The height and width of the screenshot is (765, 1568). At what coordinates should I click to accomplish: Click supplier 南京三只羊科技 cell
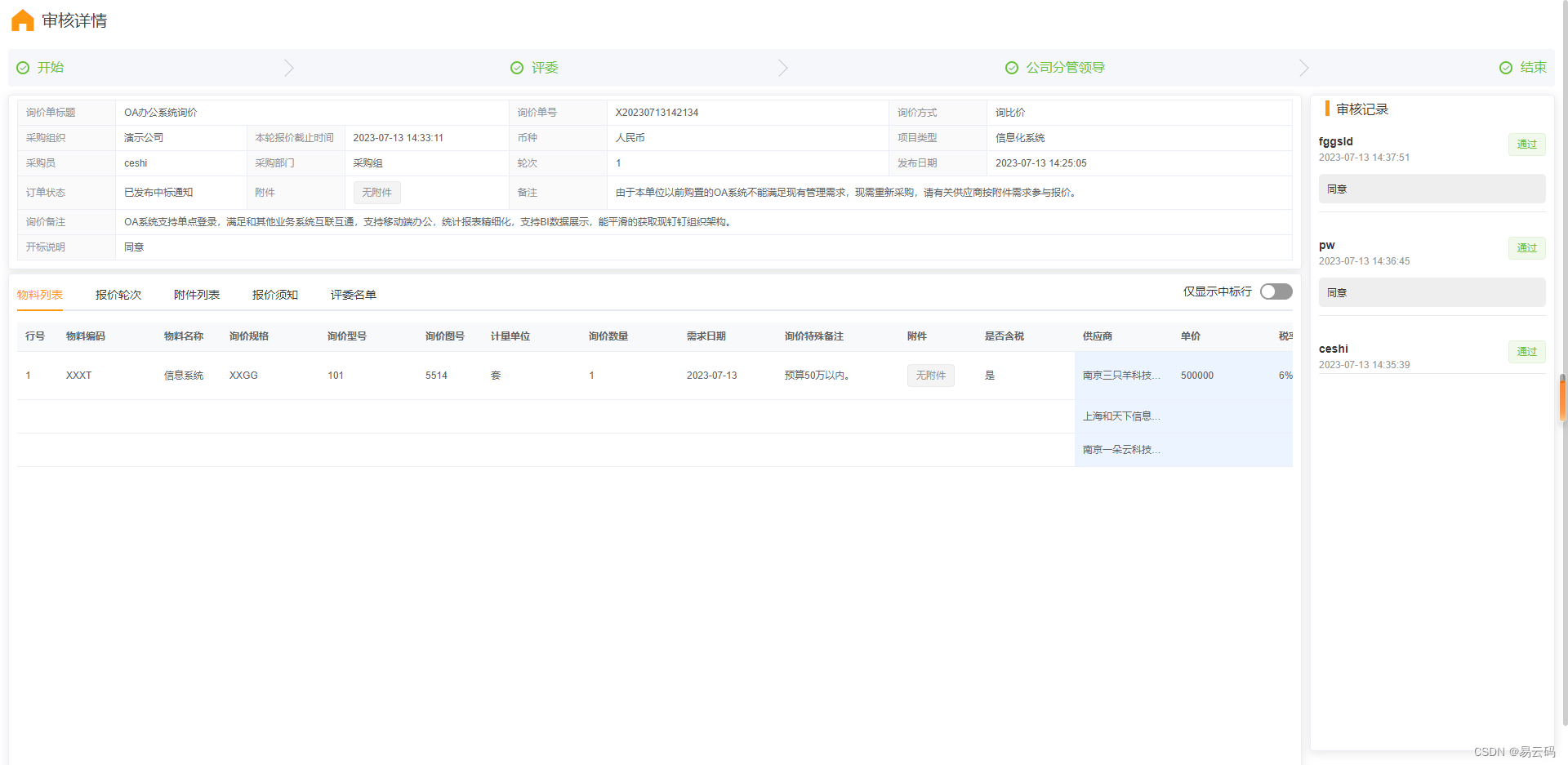1121,376
